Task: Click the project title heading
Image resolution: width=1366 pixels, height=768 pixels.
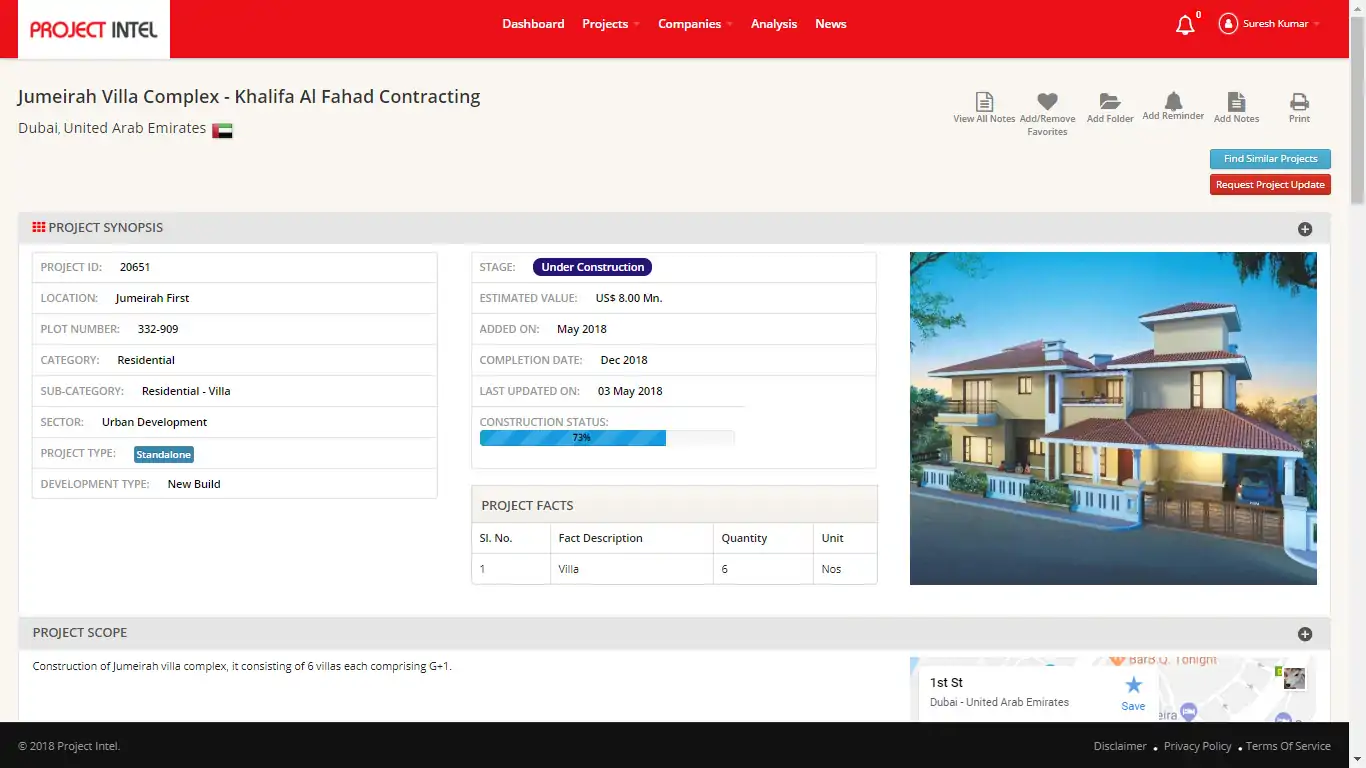Action: [x=249, y=97]
